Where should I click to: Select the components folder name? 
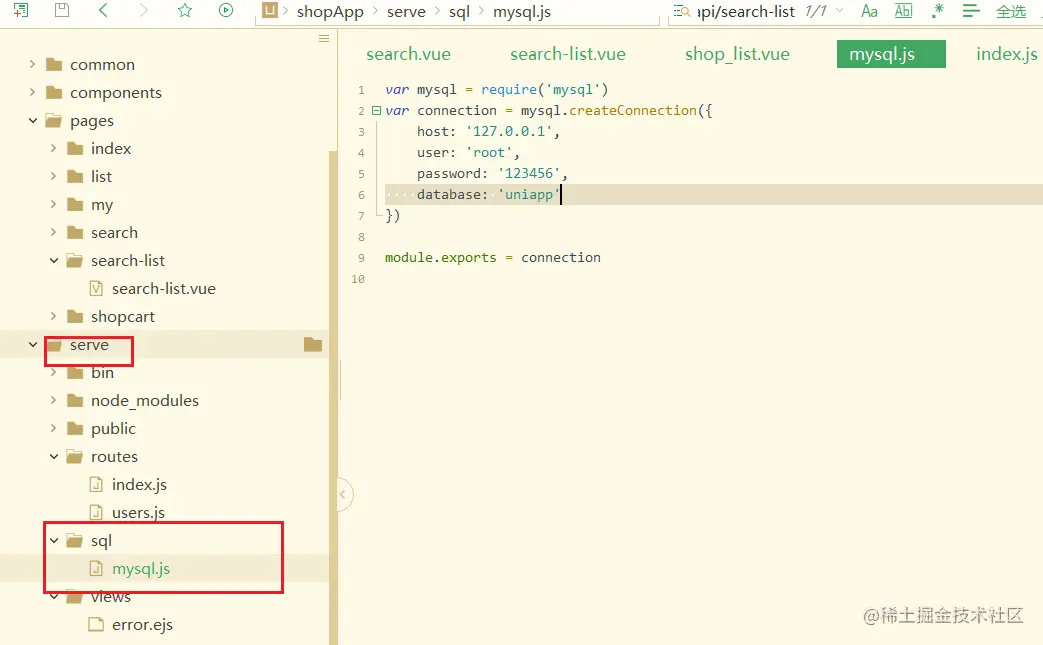click(x=116, y=92)
